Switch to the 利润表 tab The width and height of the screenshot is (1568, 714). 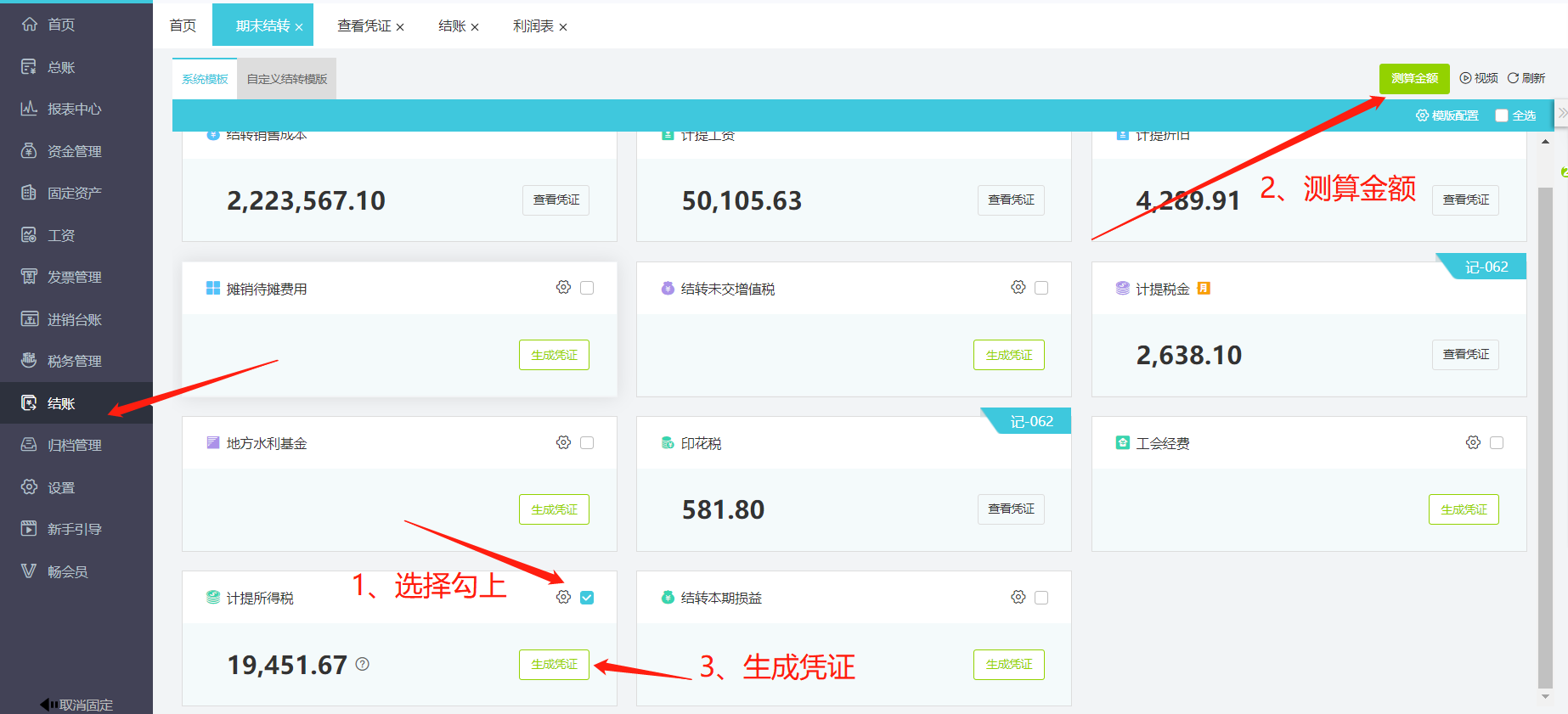pos(533,25)
